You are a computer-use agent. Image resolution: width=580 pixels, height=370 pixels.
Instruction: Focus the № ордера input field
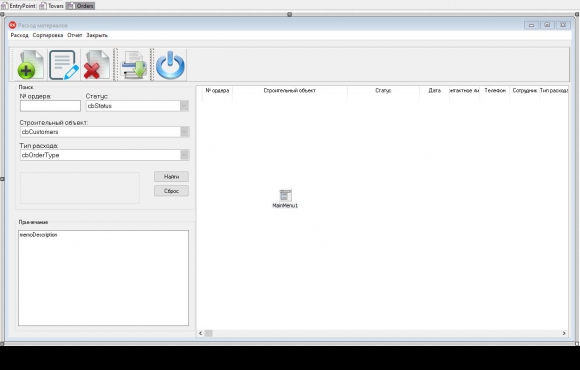pyautogui.click(x=50, y=106)
